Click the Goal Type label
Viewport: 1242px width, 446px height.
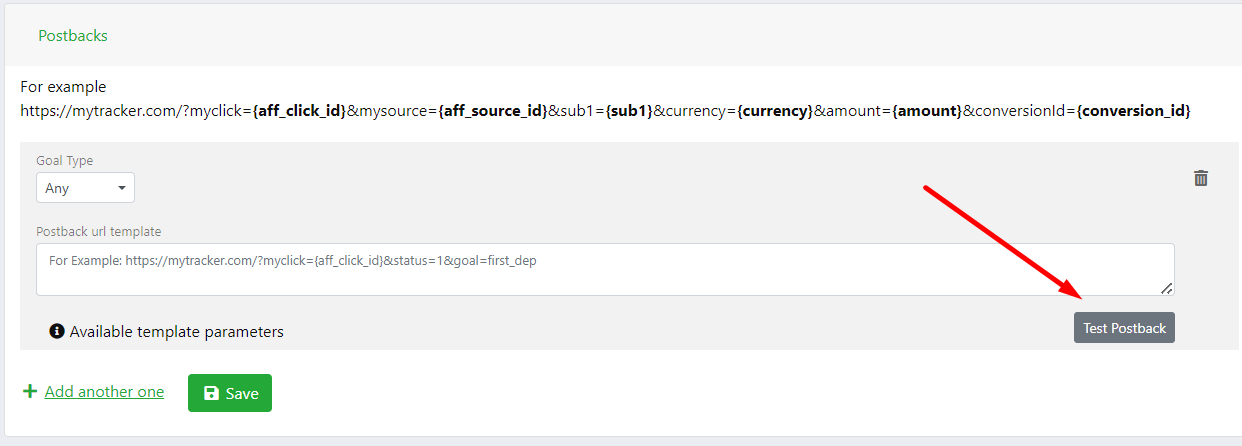click(x=64, y=160)
